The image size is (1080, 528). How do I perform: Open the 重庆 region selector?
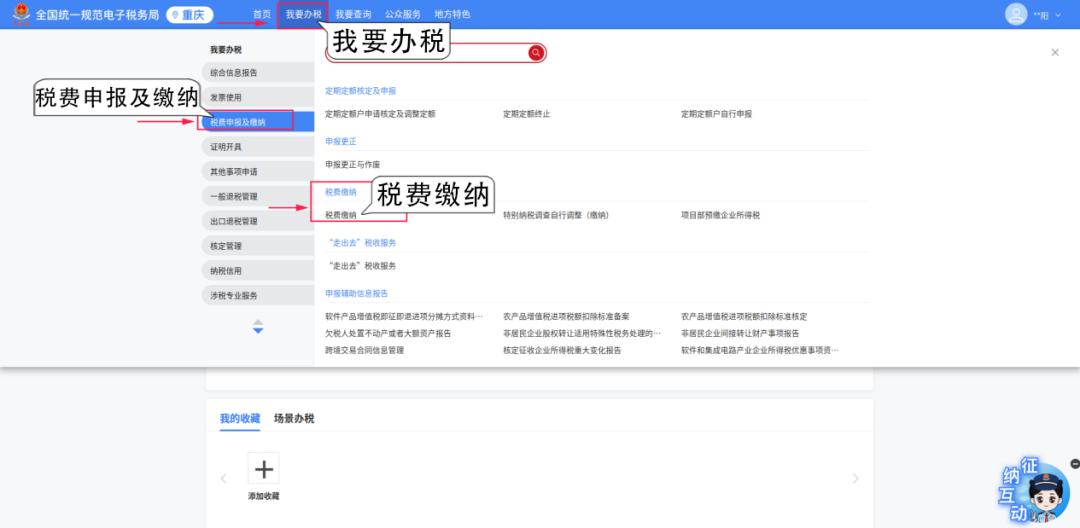pyautogui.click(x=189, y=15)
